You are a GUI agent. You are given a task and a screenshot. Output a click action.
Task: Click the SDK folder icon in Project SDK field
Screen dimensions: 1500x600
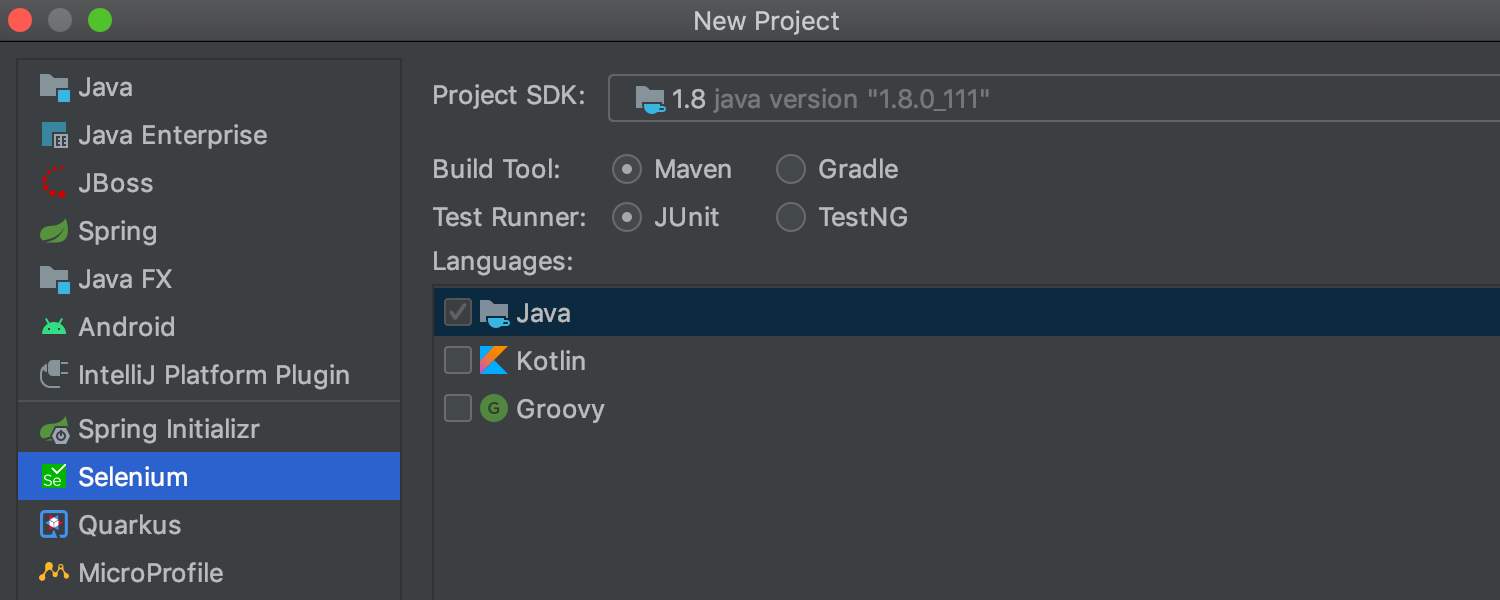tap(650, 99)
